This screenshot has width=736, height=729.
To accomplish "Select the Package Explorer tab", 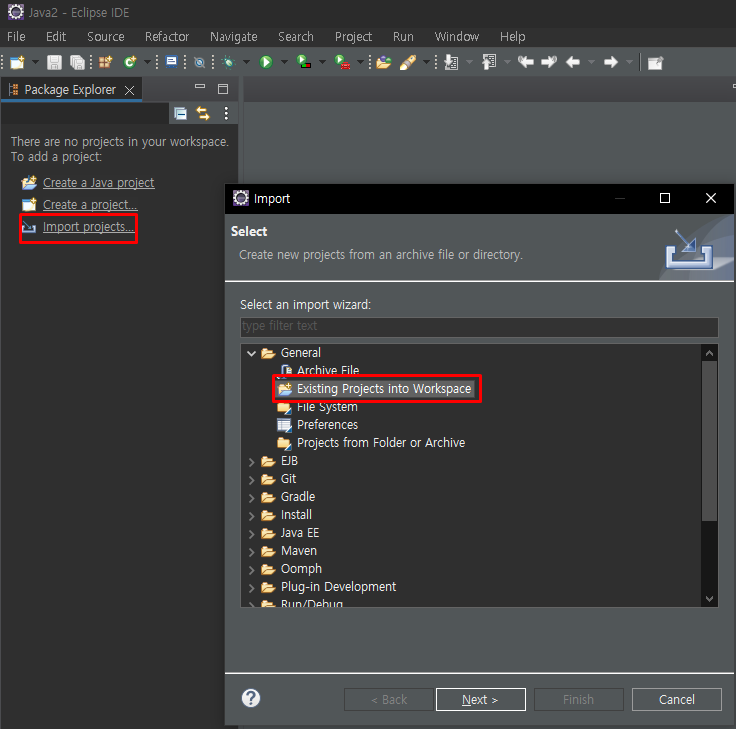I will [69, 90].
